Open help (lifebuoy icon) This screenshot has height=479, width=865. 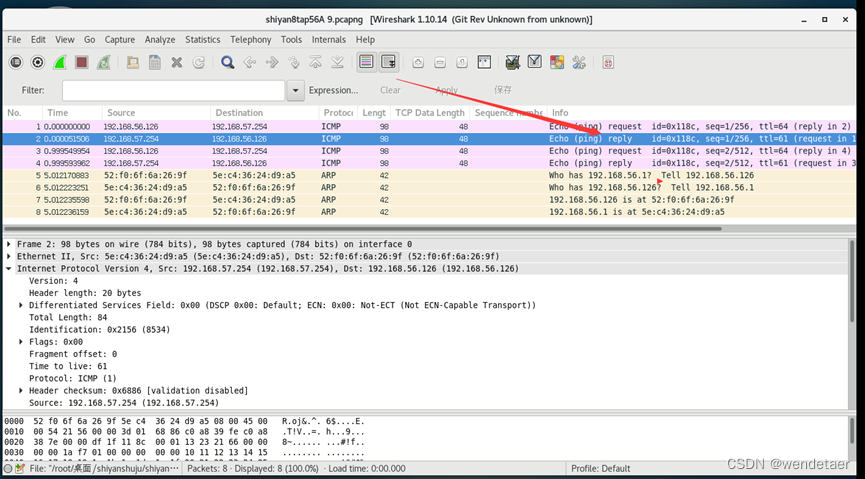[x=608, y=62]
